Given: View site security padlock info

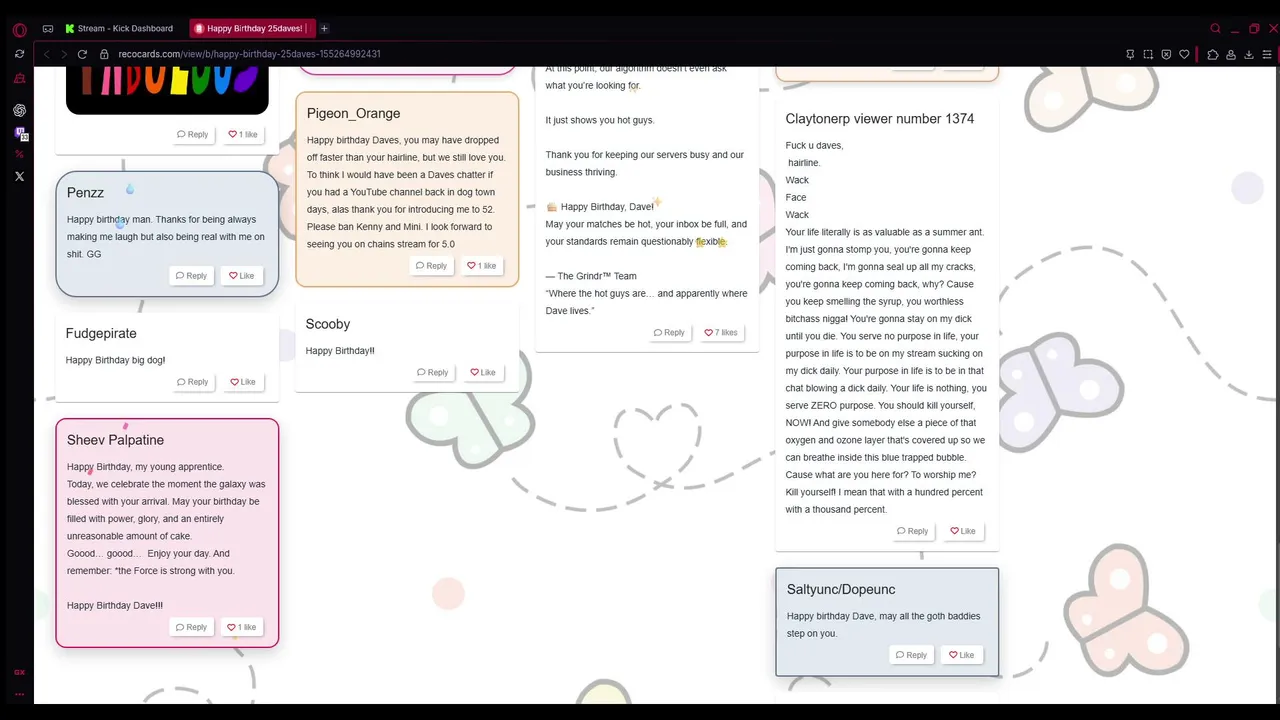Looking at the screenshot, I should 106,54.
